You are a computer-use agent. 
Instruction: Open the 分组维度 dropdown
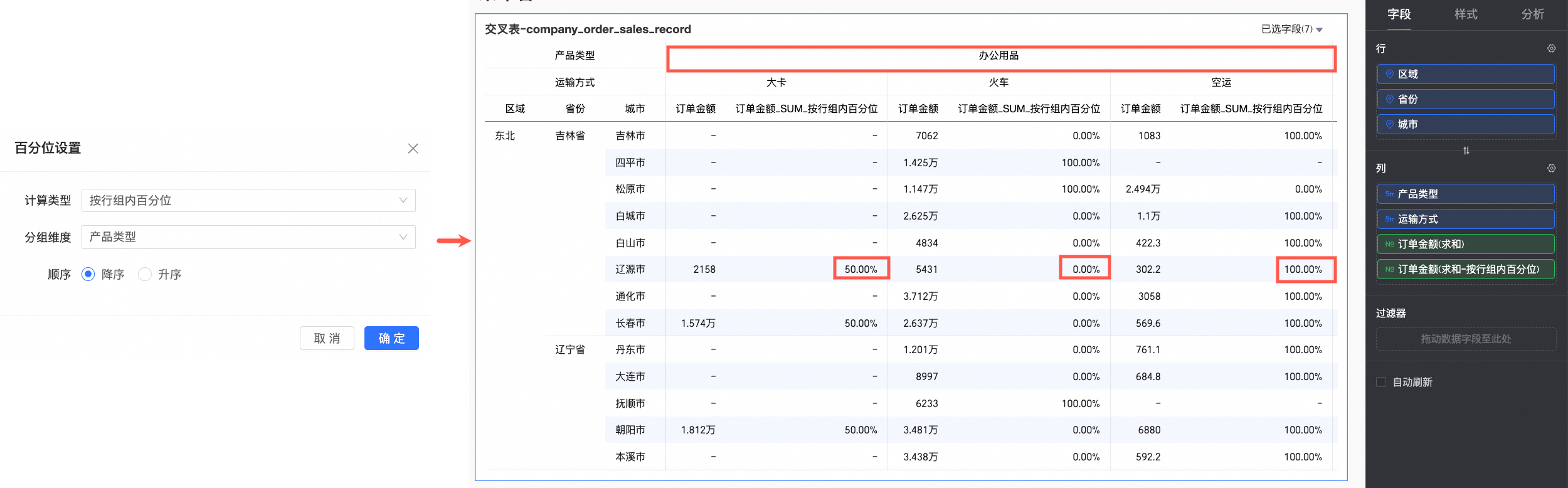[248, 237]
